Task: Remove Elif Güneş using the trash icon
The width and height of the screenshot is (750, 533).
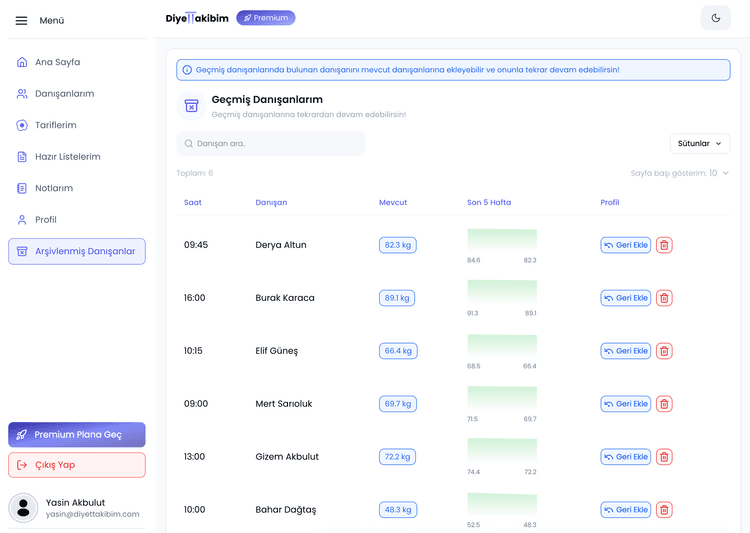Action: click(x=665, y=351)
